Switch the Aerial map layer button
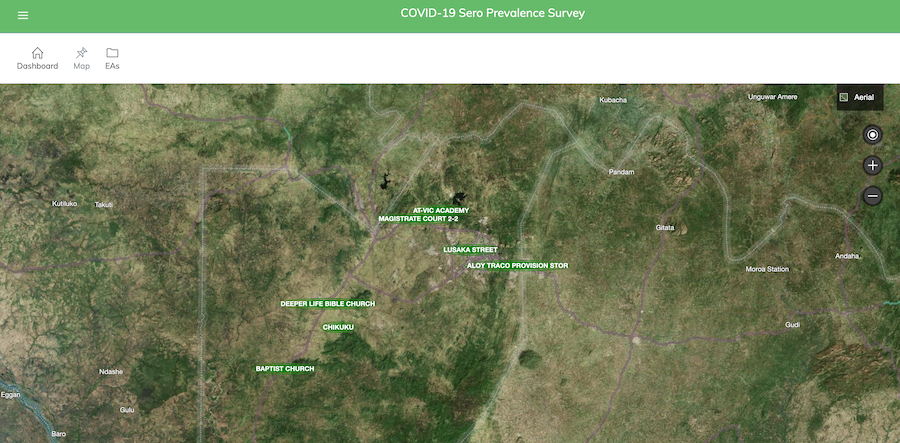 [859, 98]
